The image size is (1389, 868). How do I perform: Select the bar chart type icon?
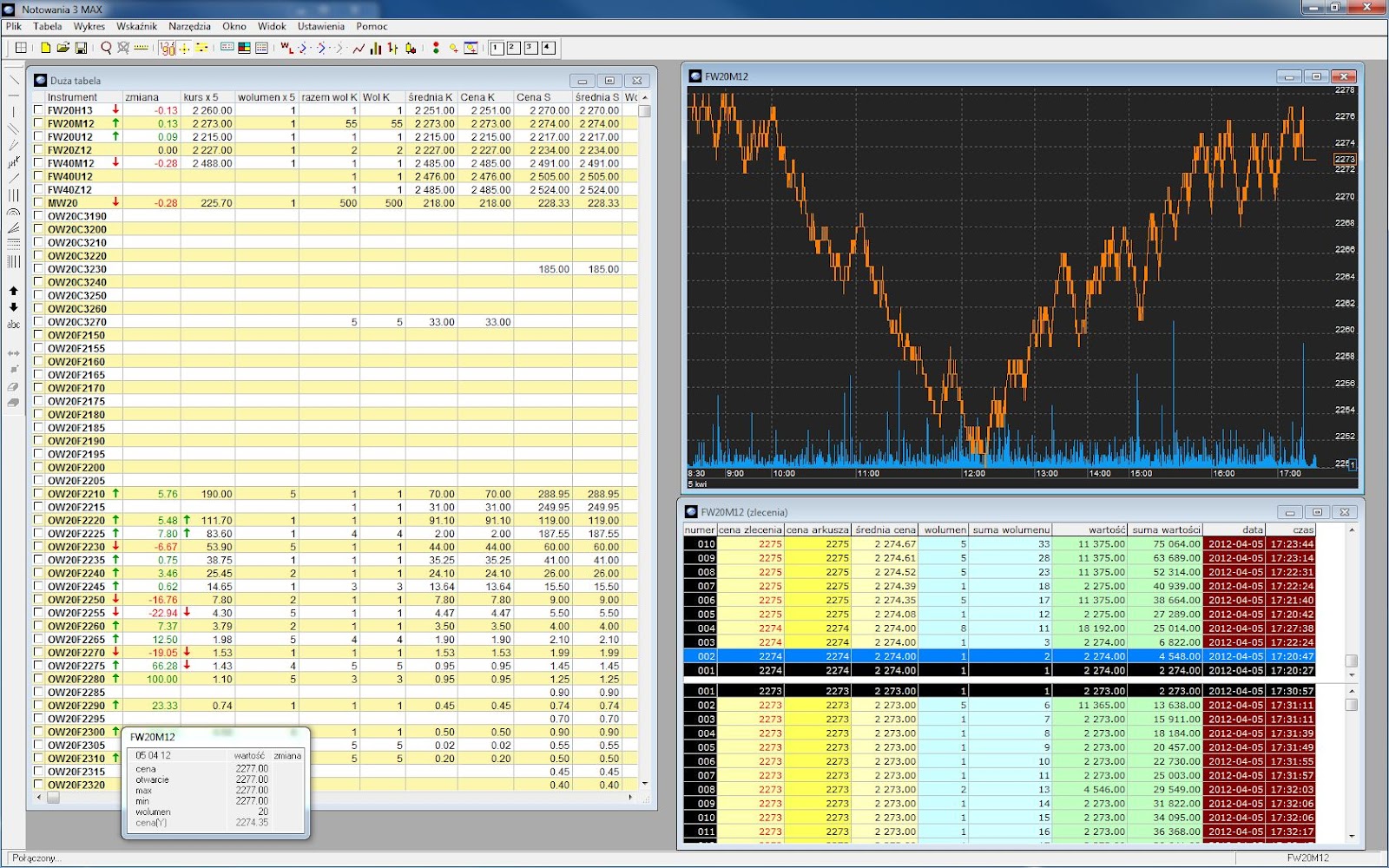[x=375, y=48]
